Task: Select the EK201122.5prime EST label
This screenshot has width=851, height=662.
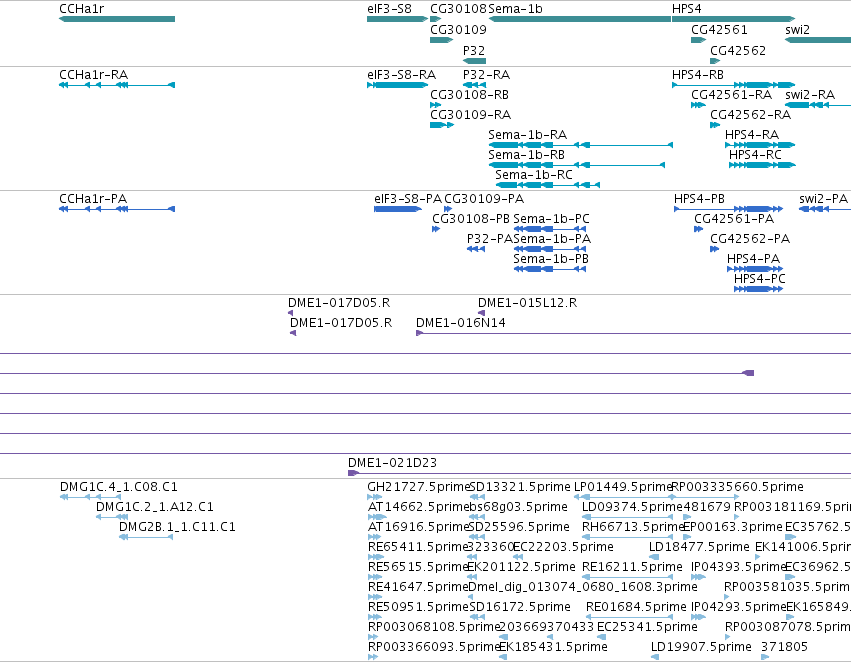Action: tap(522, 568)
